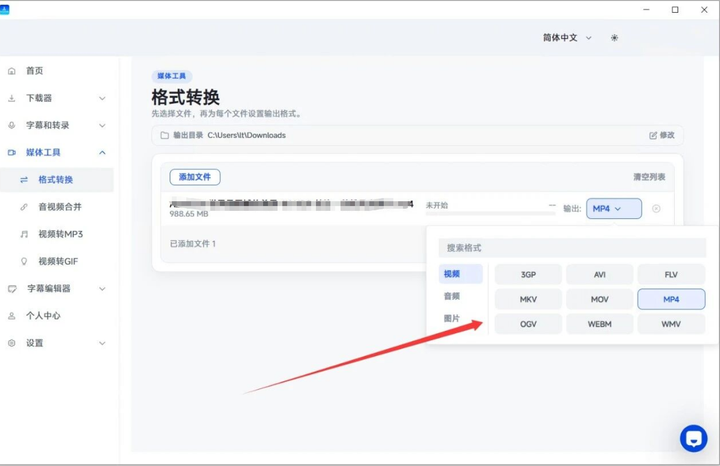720x466 pixels.
Task: Click the 已添加文件 1 count text
Action: [x=193, y=244]
